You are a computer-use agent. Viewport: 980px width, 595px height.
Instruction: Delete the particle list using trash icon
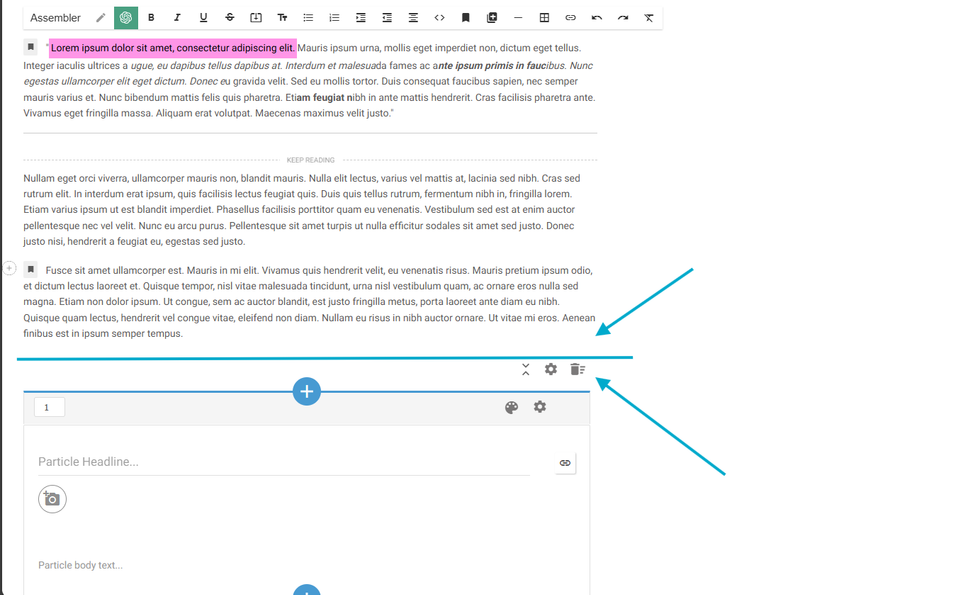click(577, 369)
